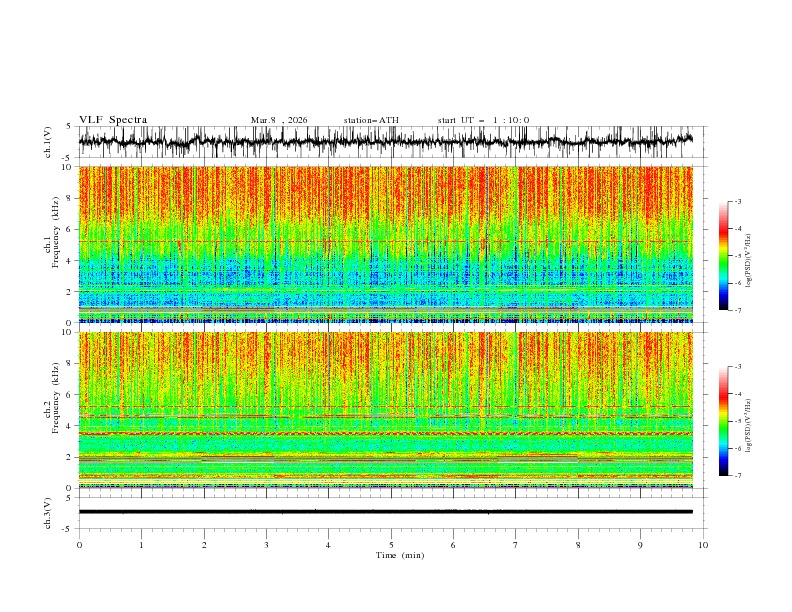Select the "start UT = 1 :10: 0" text

[483, 120]
